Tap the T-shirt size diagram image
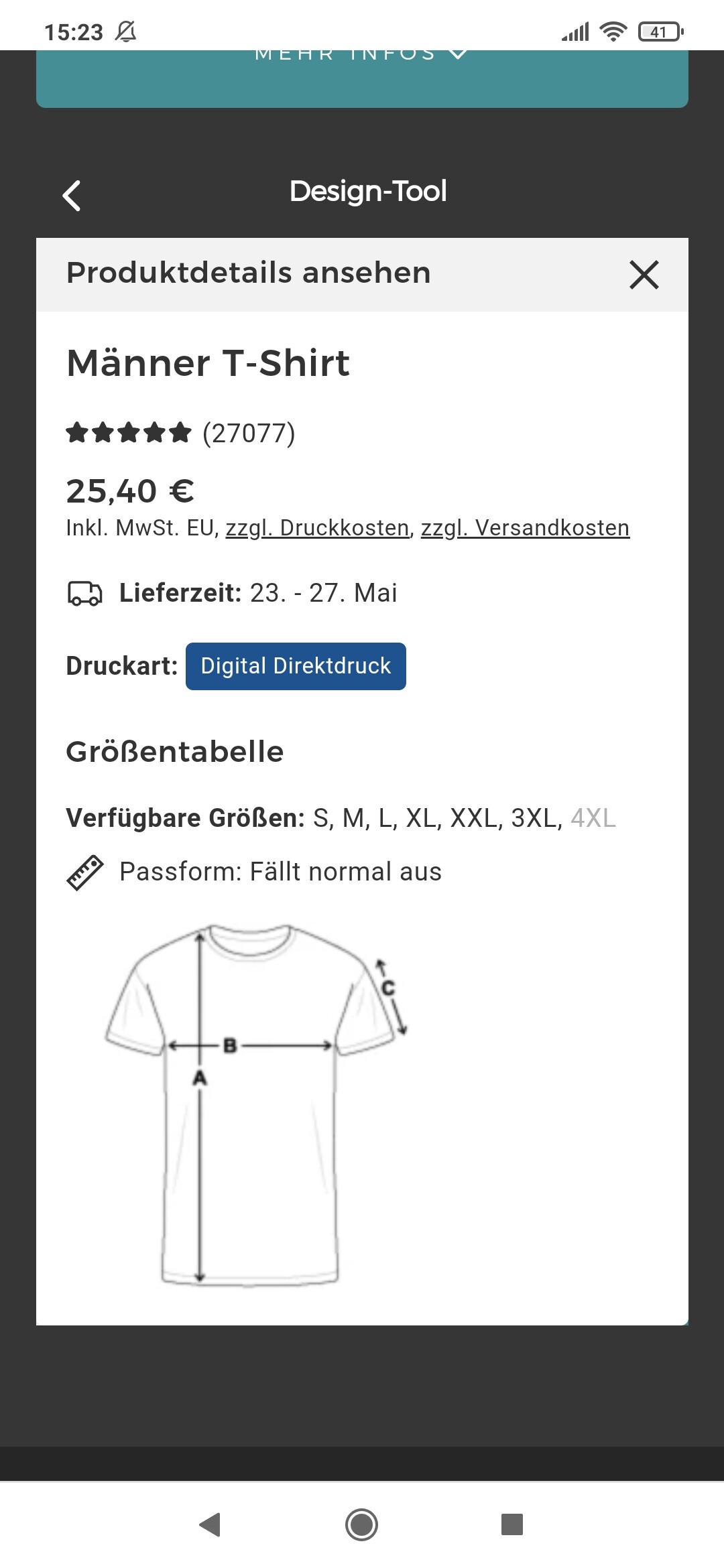 tap(255, 1106)
